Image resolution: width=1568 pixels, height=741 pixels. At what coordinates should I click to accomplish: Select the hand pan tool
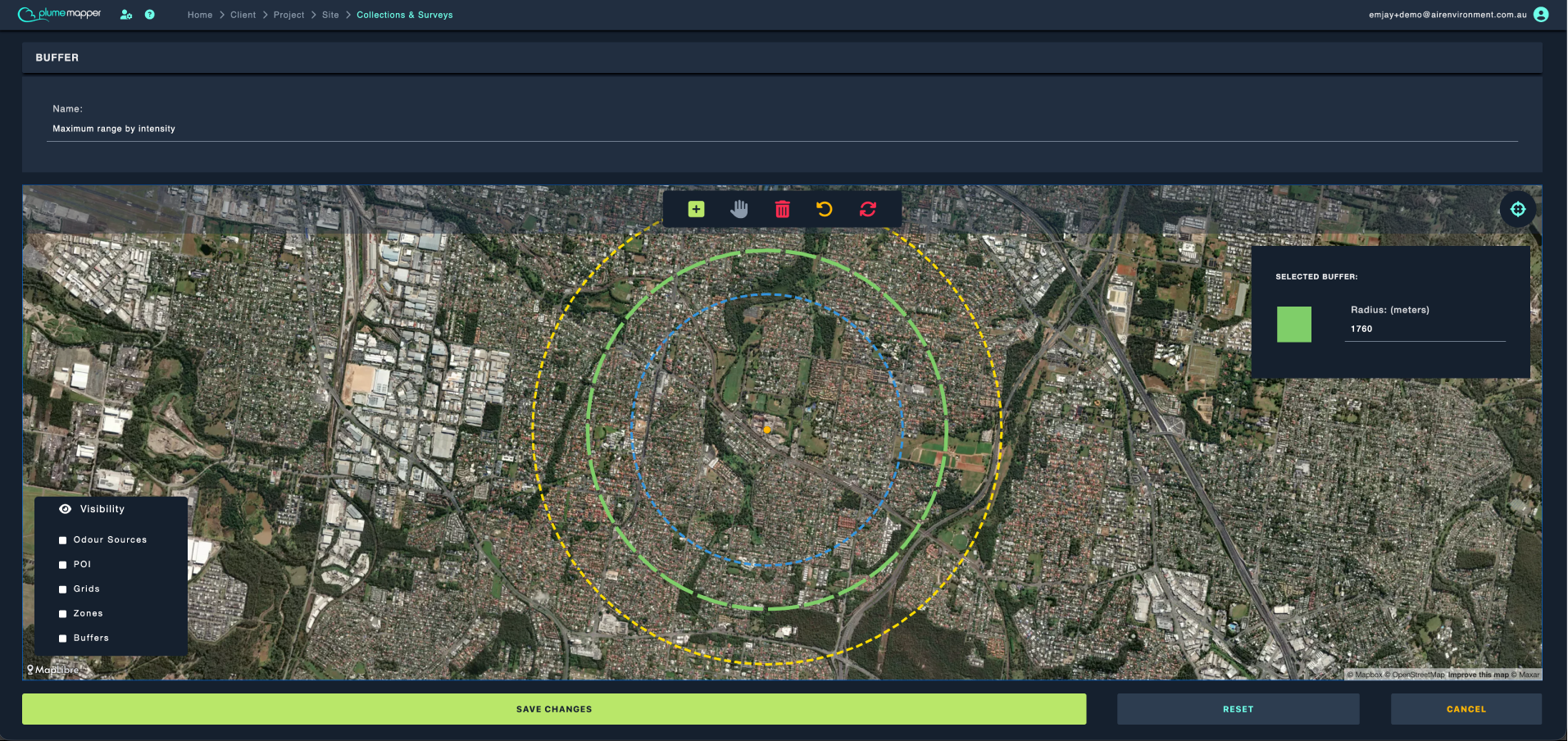[739, 209]
